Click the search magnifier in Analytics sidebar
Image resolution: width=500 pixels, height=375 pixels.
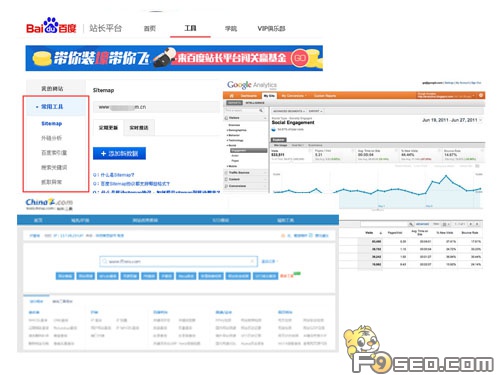coord(261,110)
